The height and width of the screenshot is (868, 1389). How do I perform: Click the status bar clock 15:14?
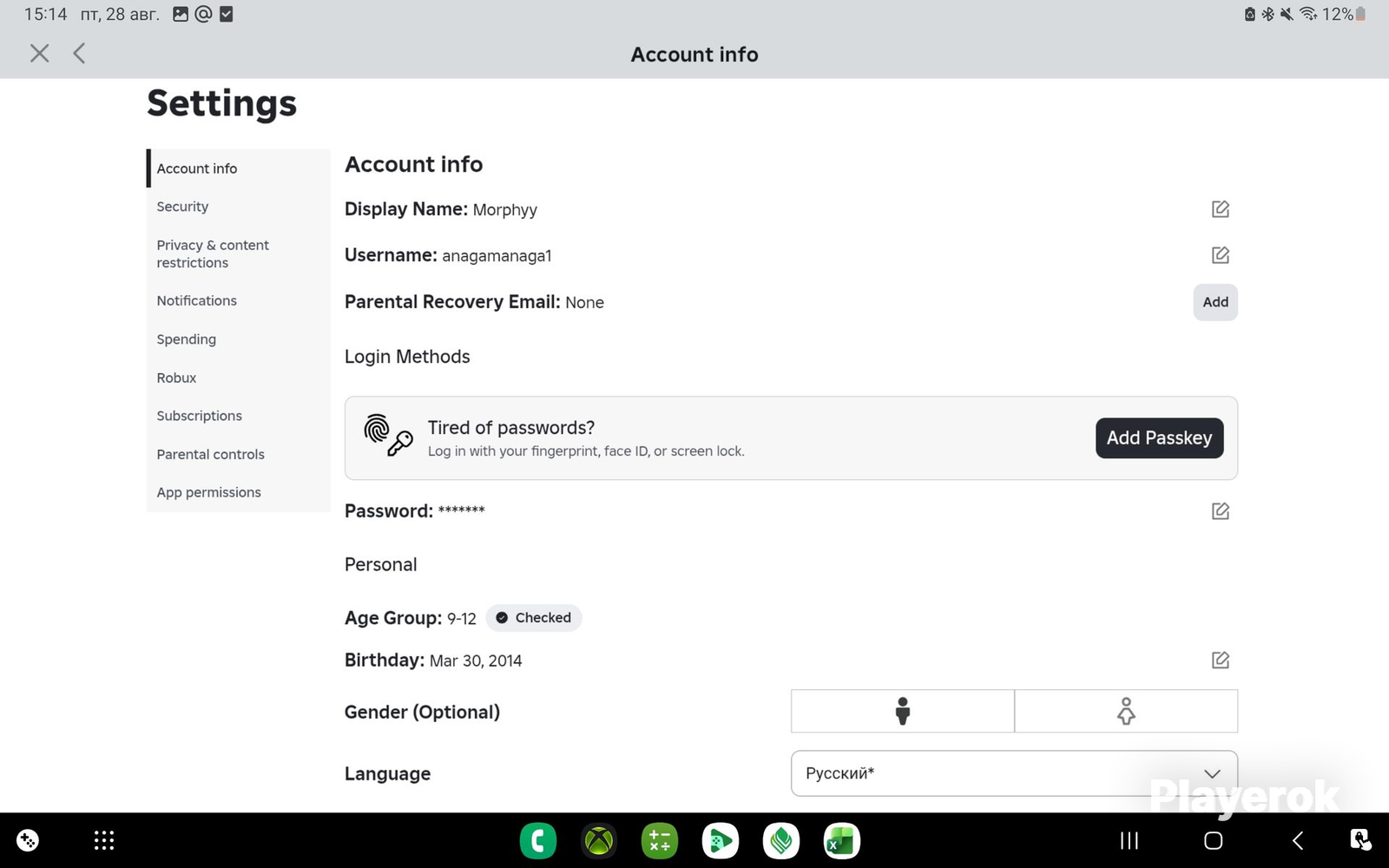45,14
